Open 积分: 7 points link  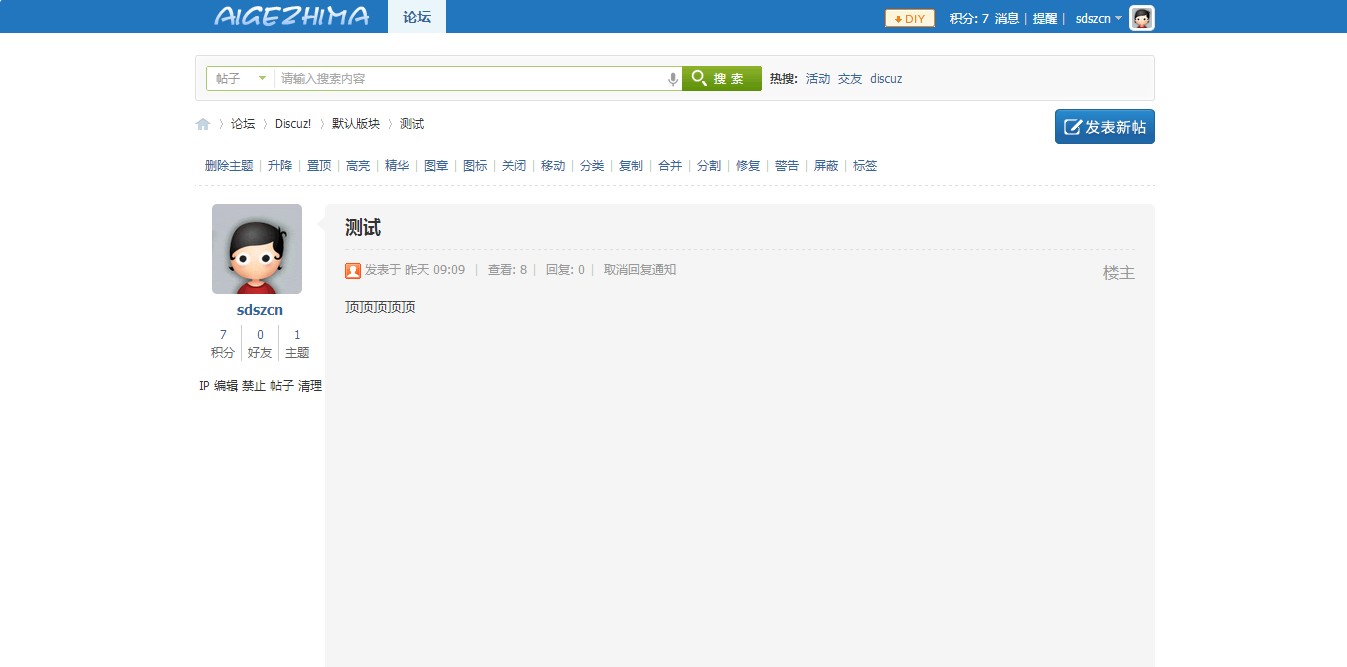969,18
